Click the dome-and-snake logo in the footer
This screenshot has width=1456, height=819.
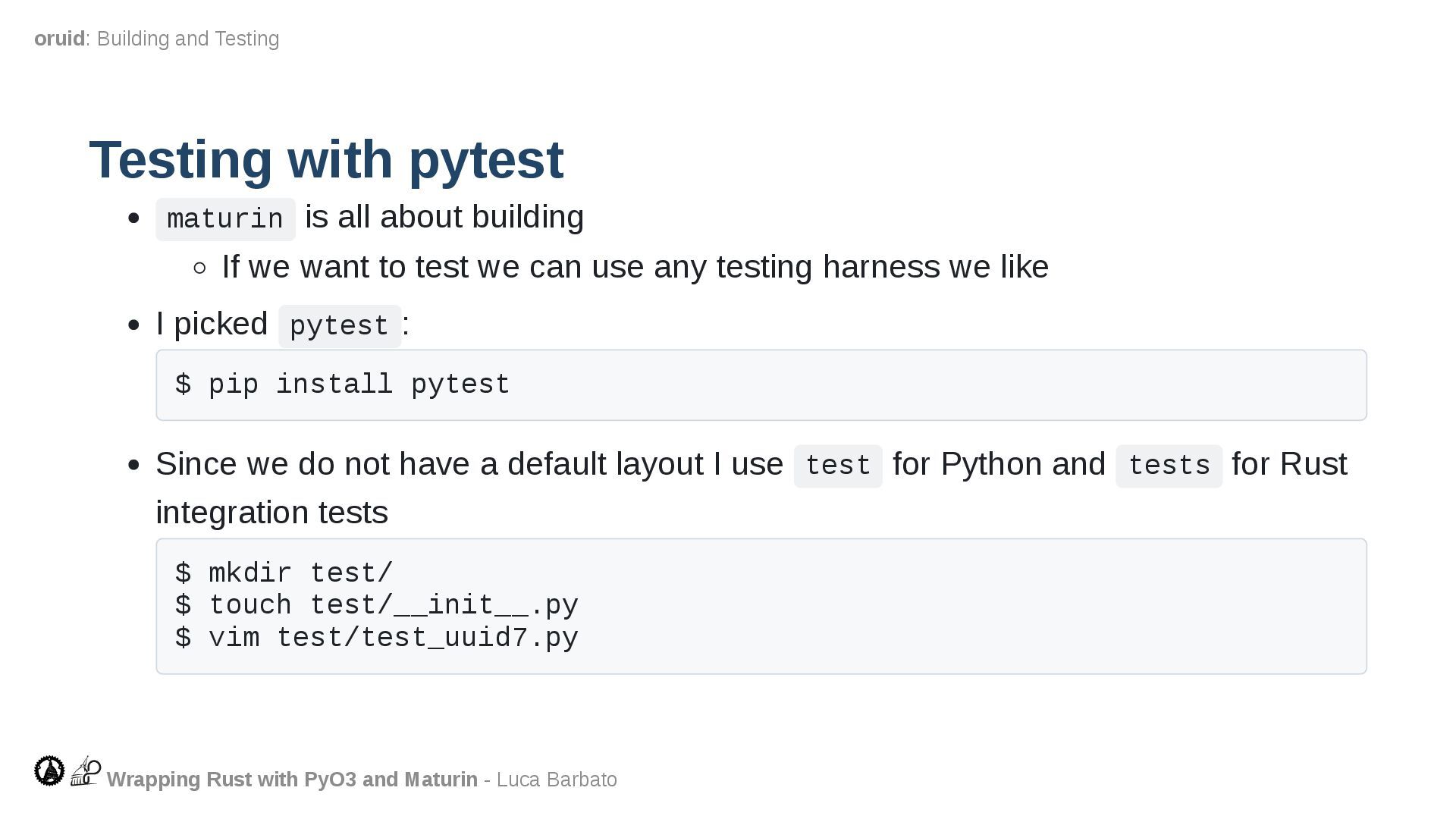[86, 770]
